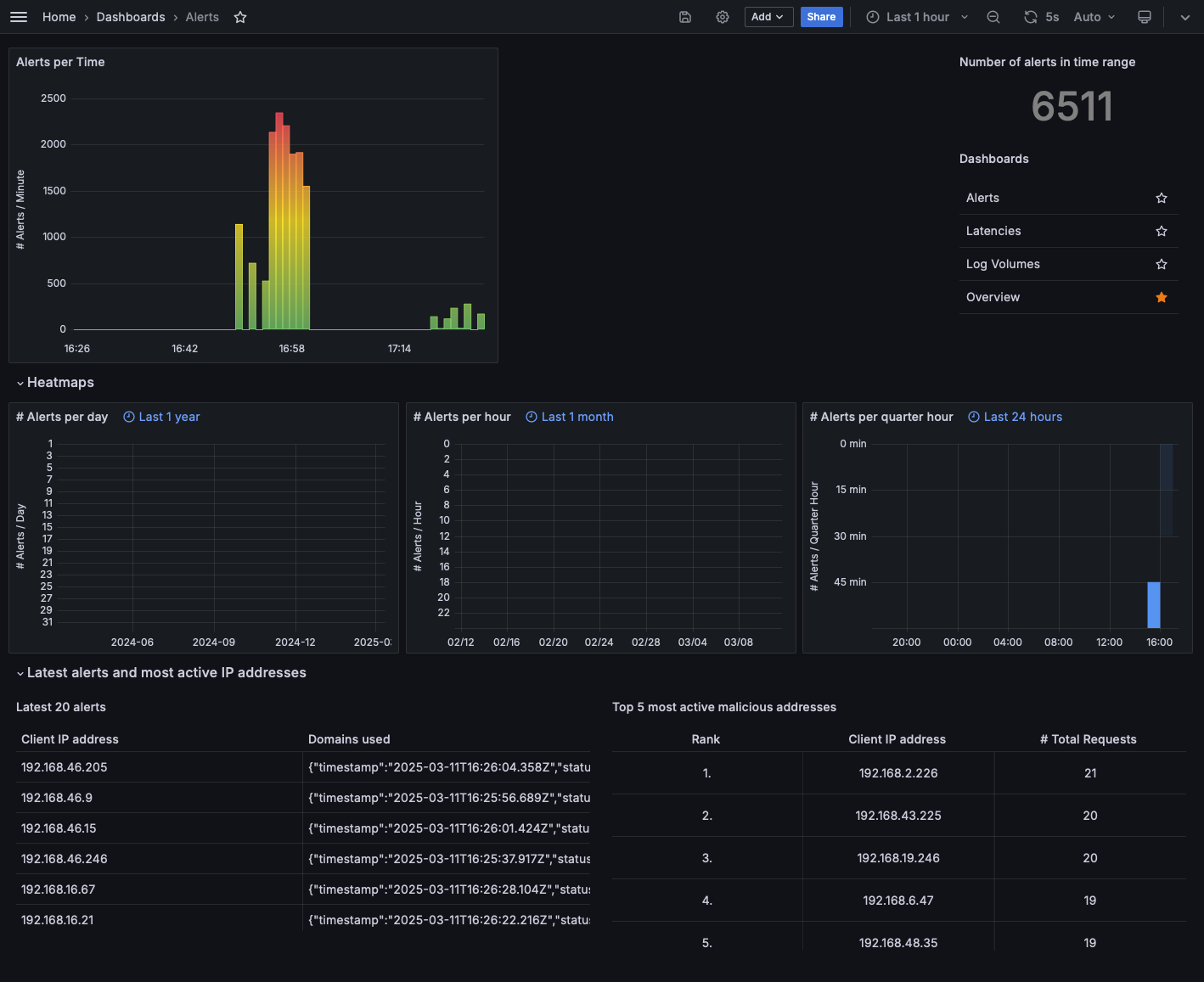
Task: Select cell 192.168.16.21
Action: pyautogui.click(x=159, y=919)
